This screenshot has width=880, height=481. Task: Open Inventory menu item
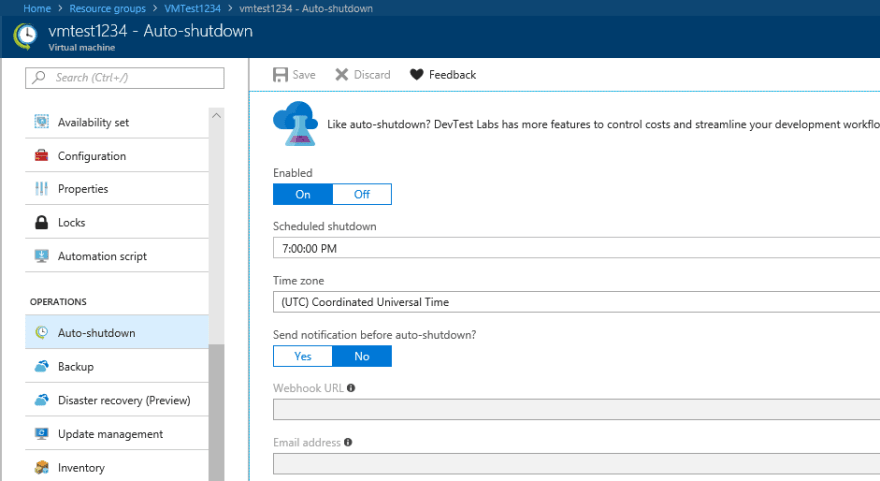117,468
